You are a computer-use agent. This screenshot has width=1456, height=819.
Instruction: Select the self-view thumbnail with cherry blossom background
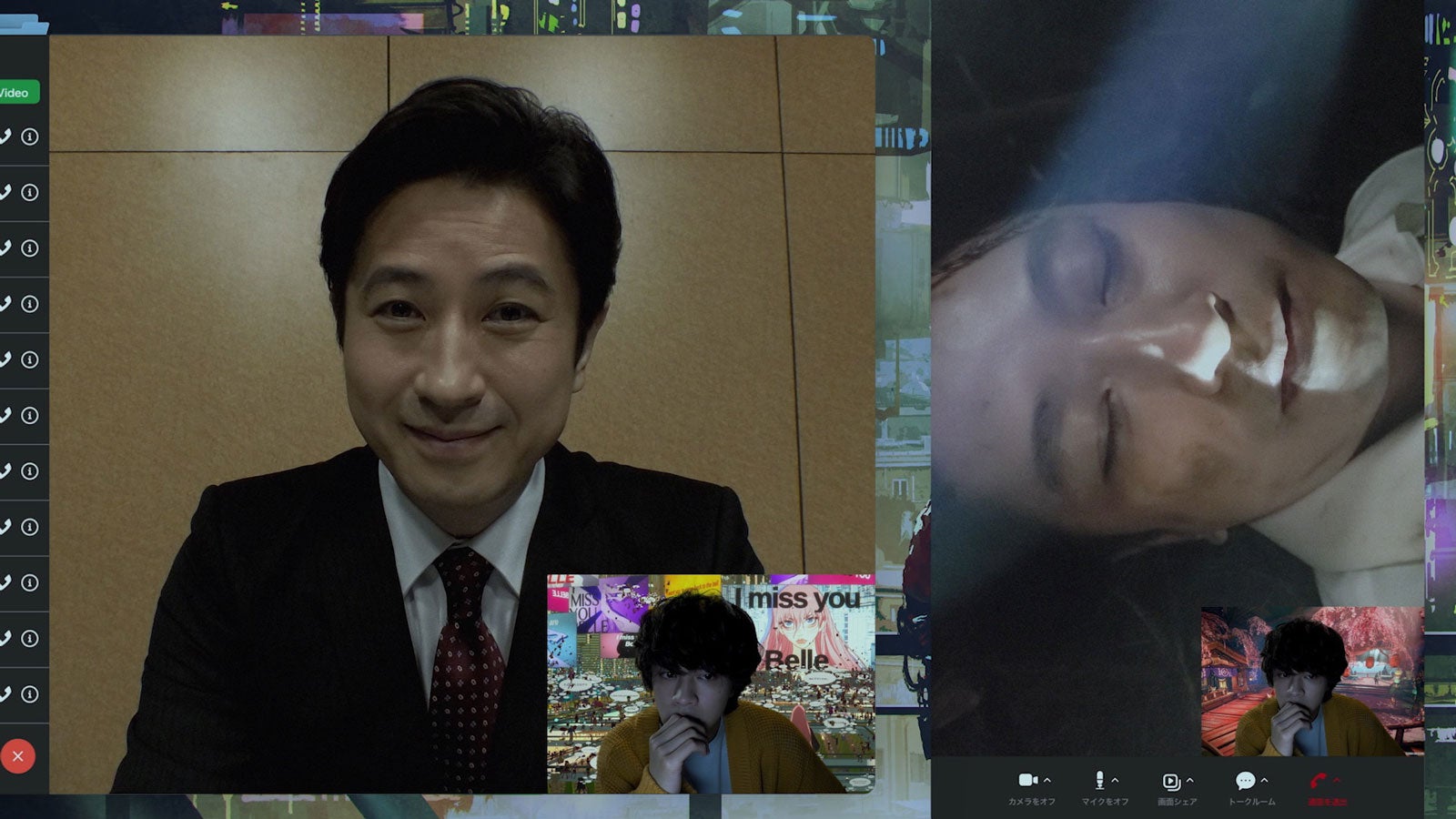click(x=1311, y=681)
